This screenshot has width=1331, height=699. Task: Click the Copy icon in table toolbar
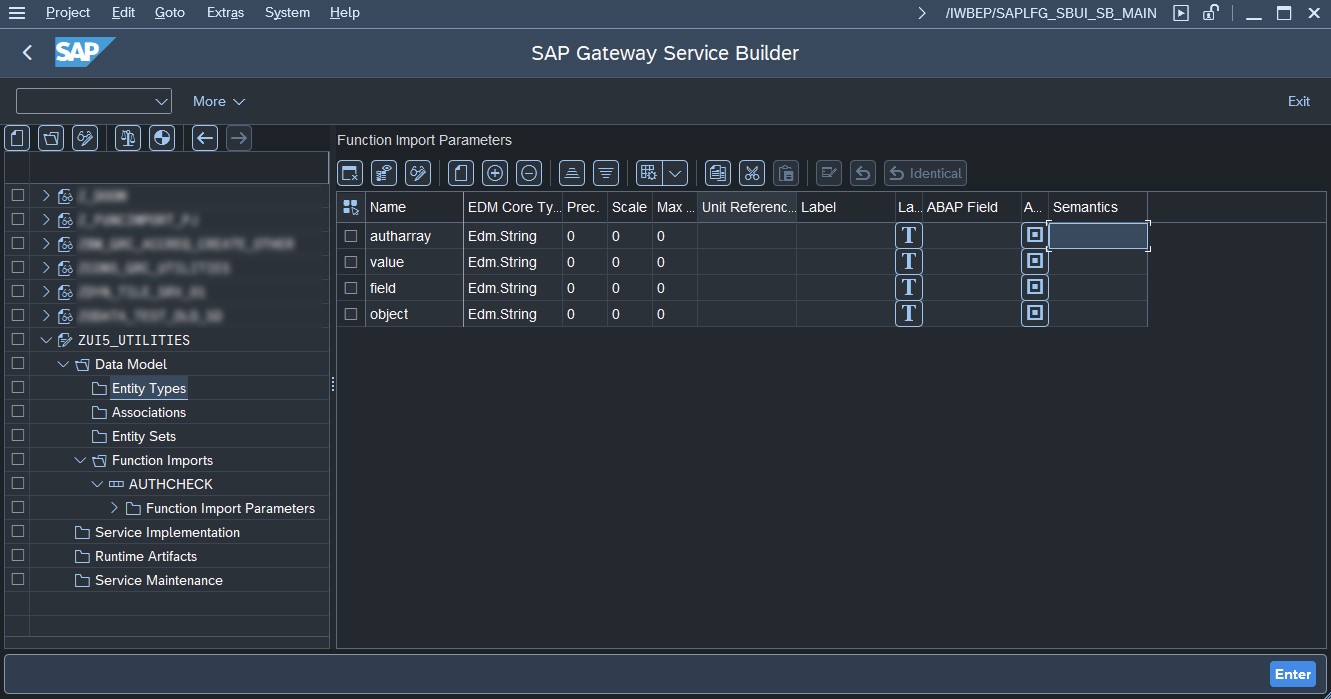pos(717,173)
